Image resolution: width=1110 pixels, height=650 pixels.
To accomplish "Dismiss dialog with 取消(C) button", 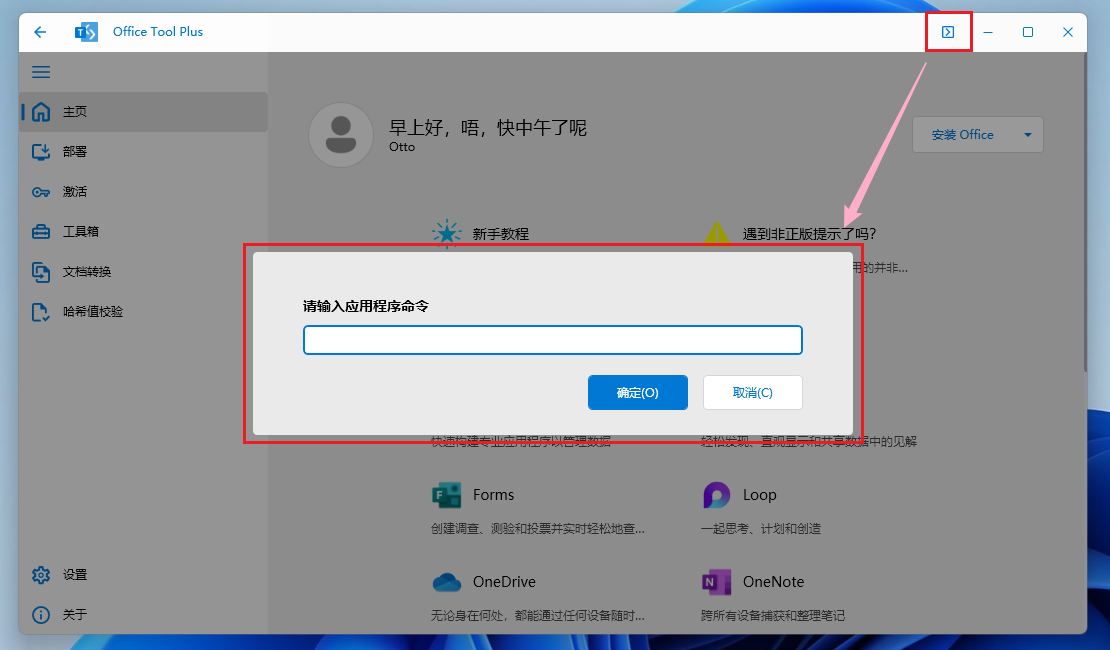I will 753,392.
